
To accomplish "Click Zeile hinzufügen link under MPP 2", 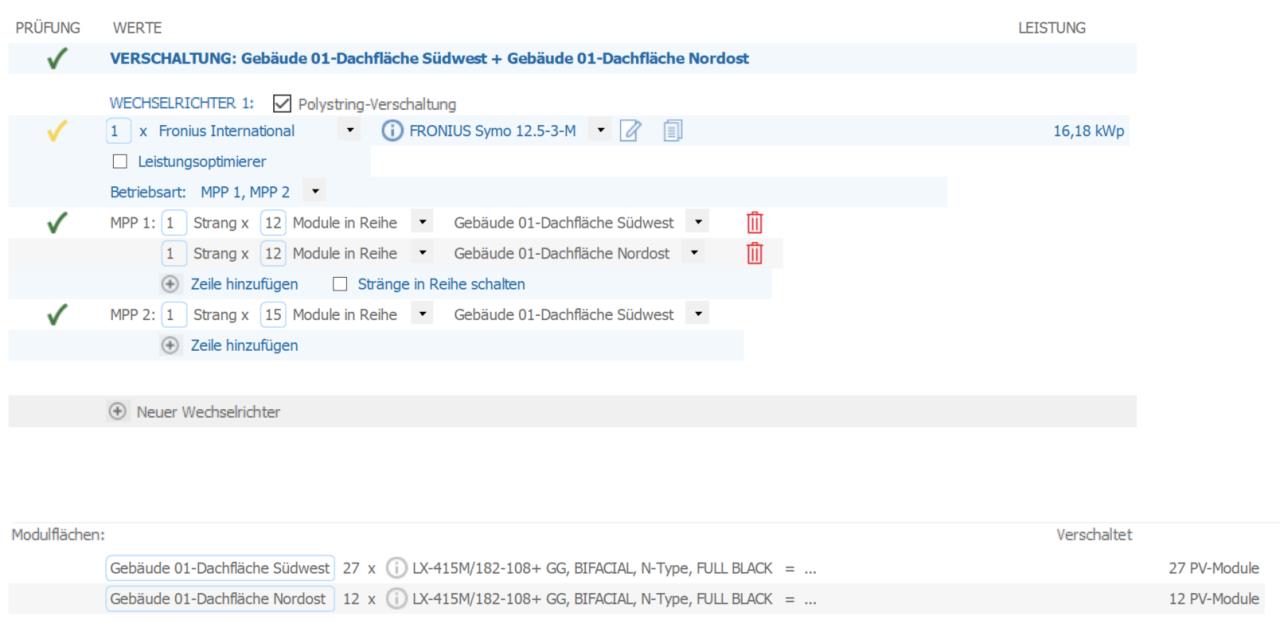I will [x=244, y=346].
